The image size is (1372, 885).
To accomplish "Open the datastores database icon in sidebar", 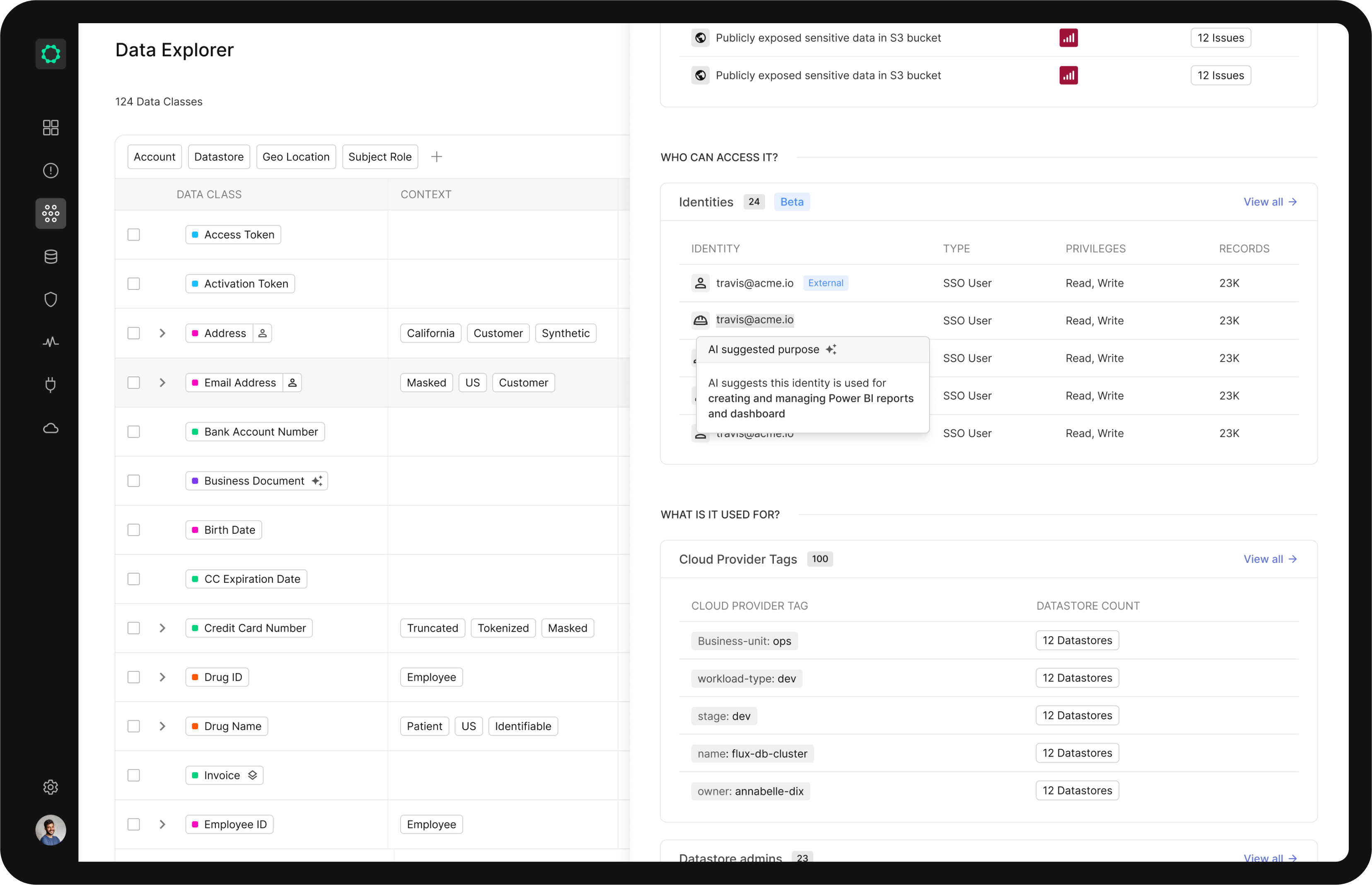I will 51,256.
